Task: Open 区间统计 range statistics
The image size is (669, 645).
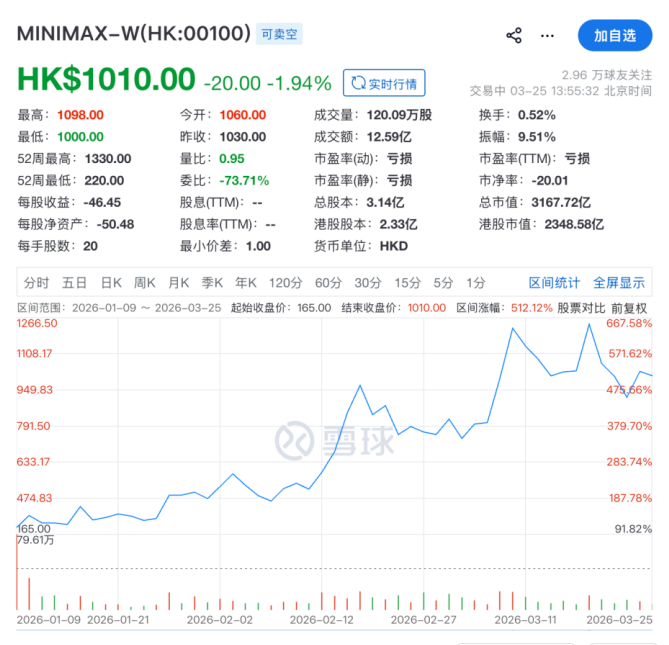Action: pyautogui.click(x=554, y=282)
